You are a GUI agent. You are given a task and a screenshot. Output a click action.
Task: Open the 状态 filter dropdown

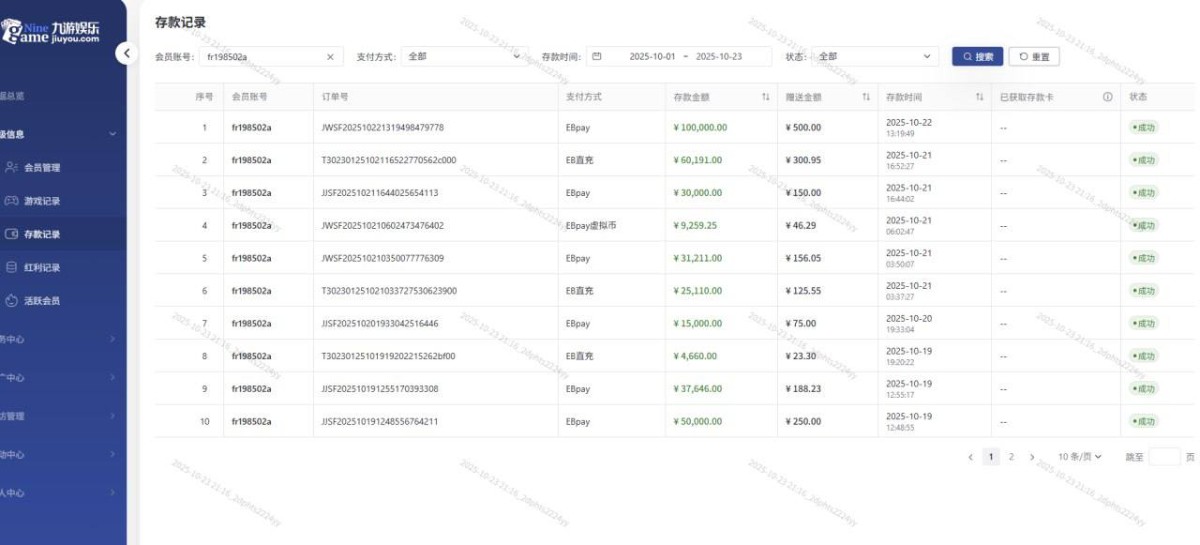tap(874, 57)
